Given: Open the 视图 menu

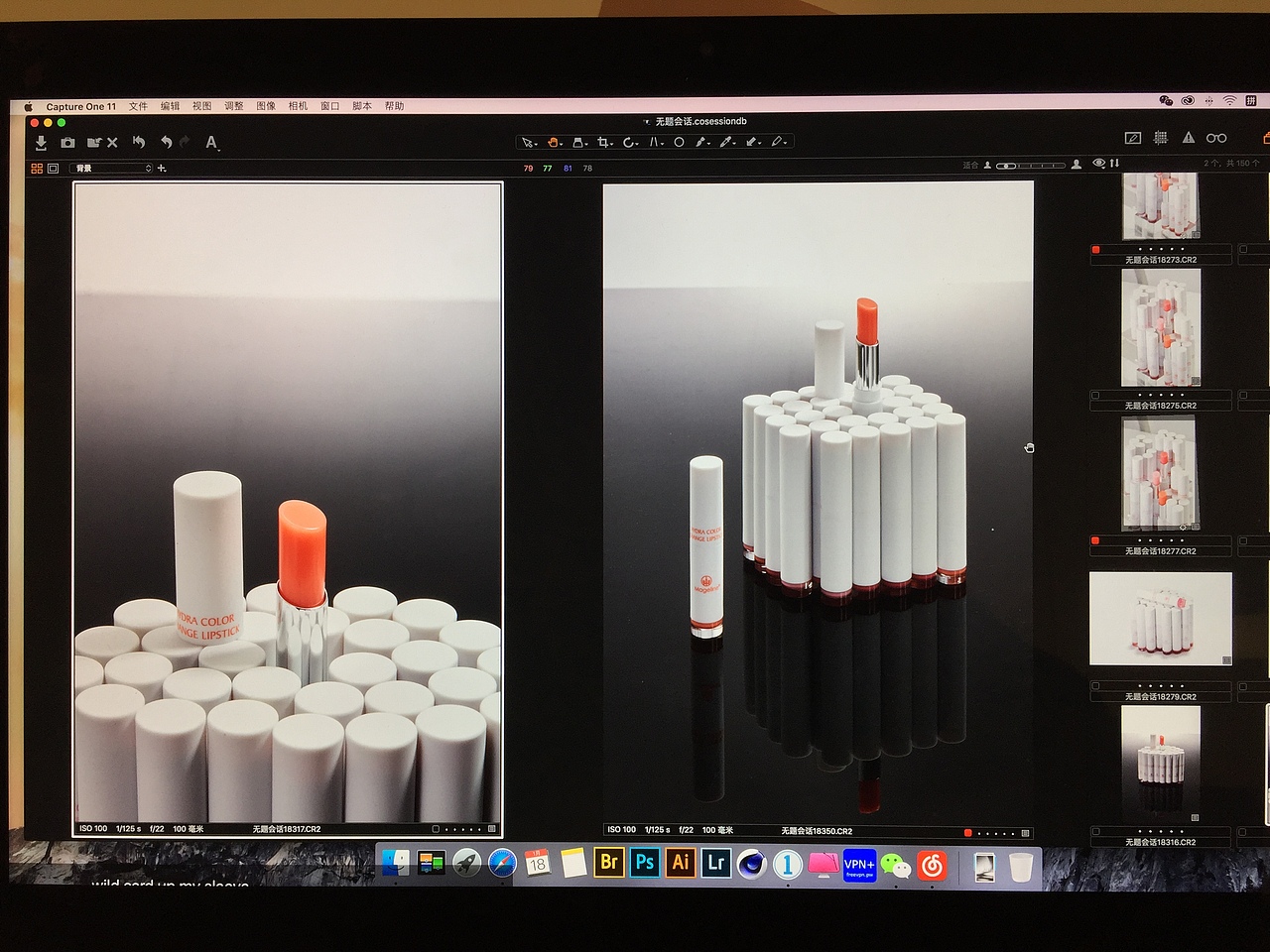Looking at the screenshot, I should pos(201,106).
